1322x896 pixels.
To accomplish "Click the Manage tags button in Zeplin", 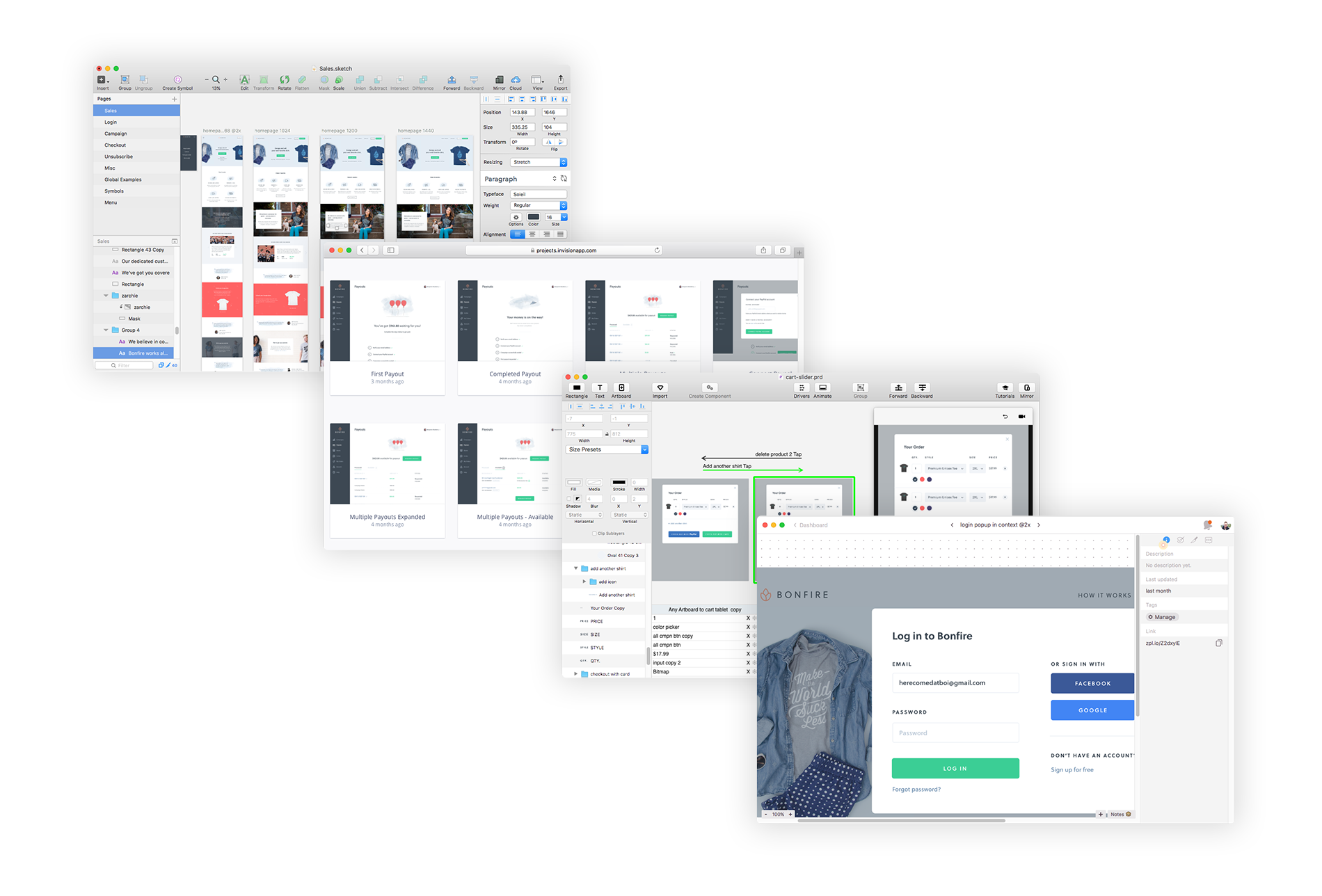I will pyautogui.click(x=1161, y=617).
